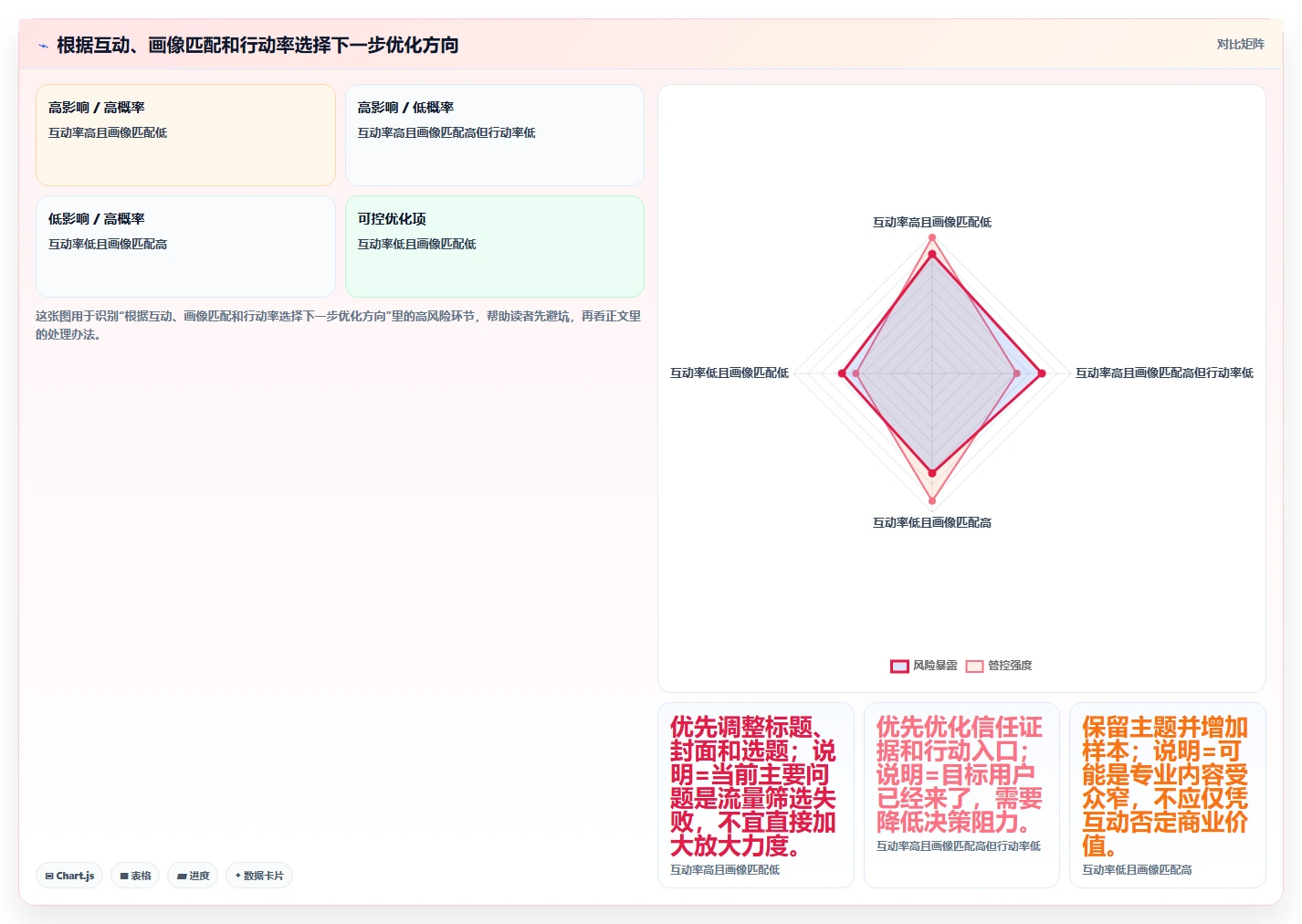Click the 对比矩阵 label in the header
Image resolution: width=1302 pixels, height=924 pixels.
pos(1240,44)
